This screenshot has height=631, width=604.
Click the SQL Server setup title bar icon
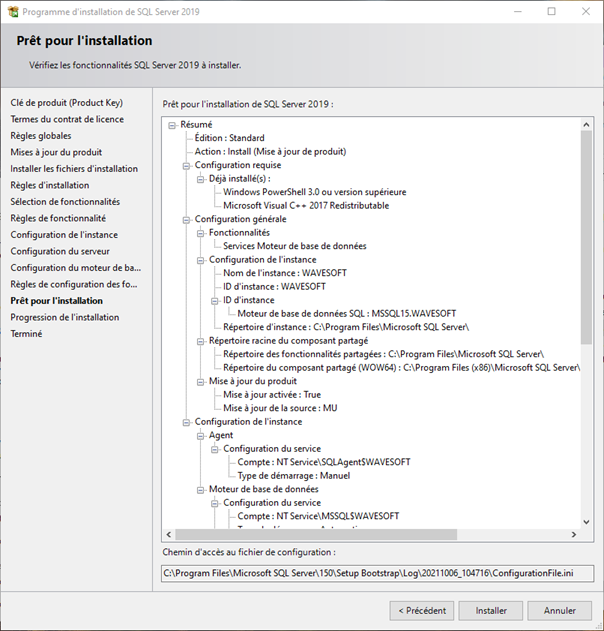(x=13, y=12)
